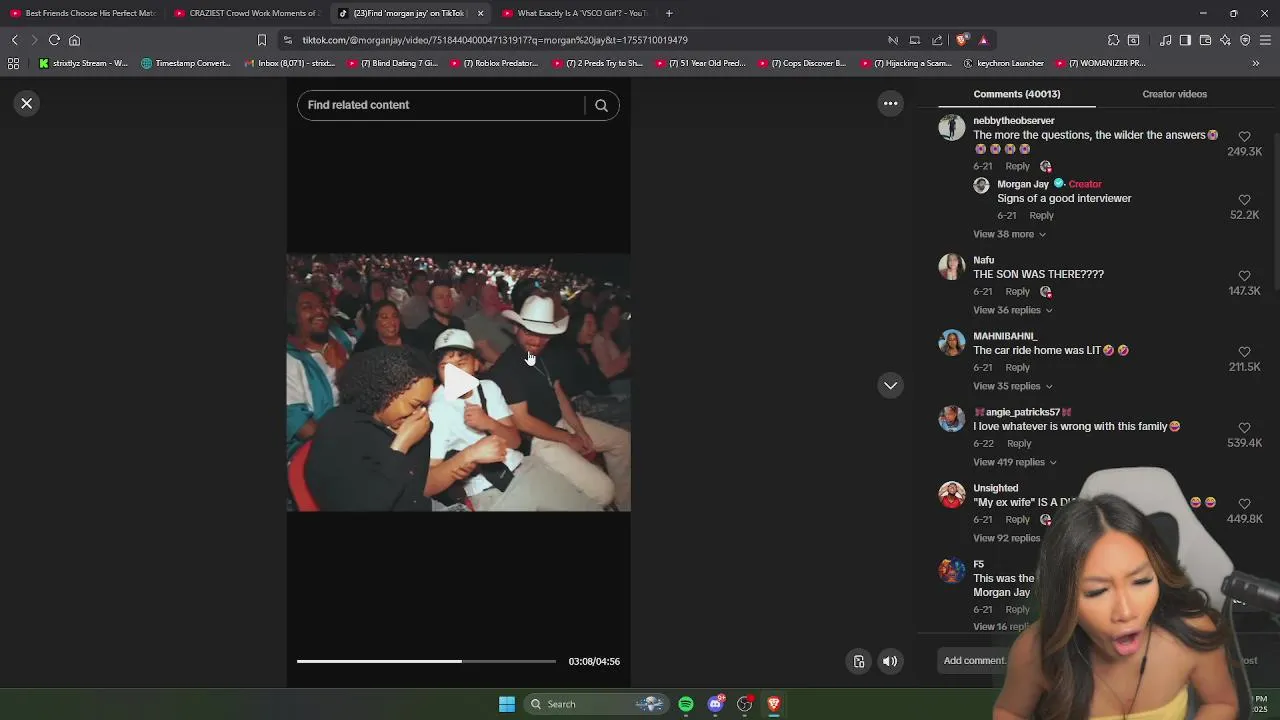Screen dimensions: 1280x720
Task: Click taskbar Search box
Action: (595, 704)
